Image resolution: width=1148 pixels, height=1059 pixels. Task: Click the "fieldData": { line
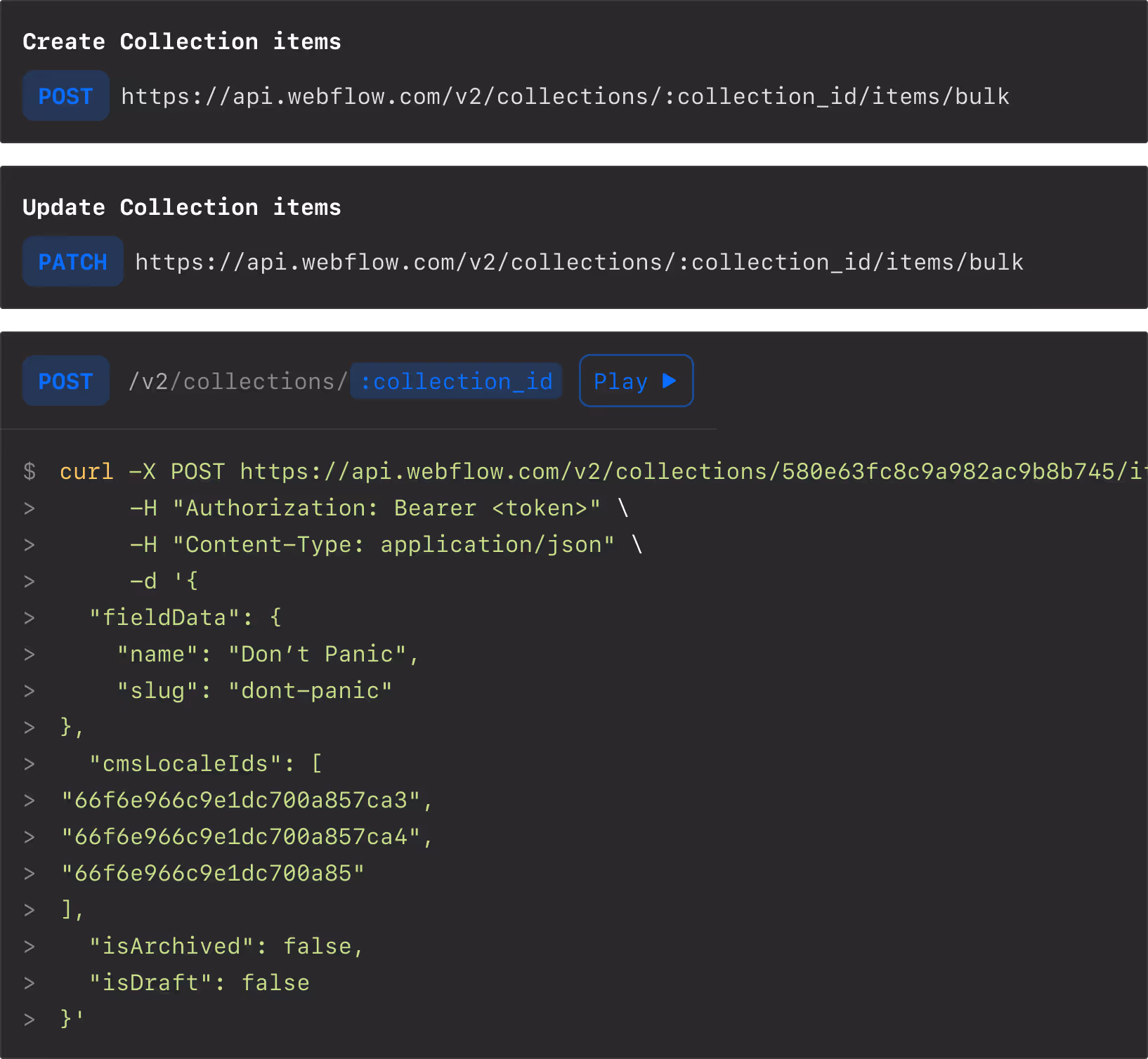tap(185, 617)
